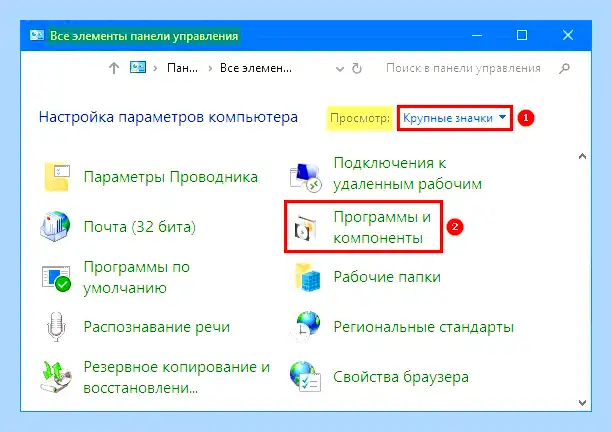Click the Просмотр: label
This screenshot has width=612, height=432.
(359, 118)
